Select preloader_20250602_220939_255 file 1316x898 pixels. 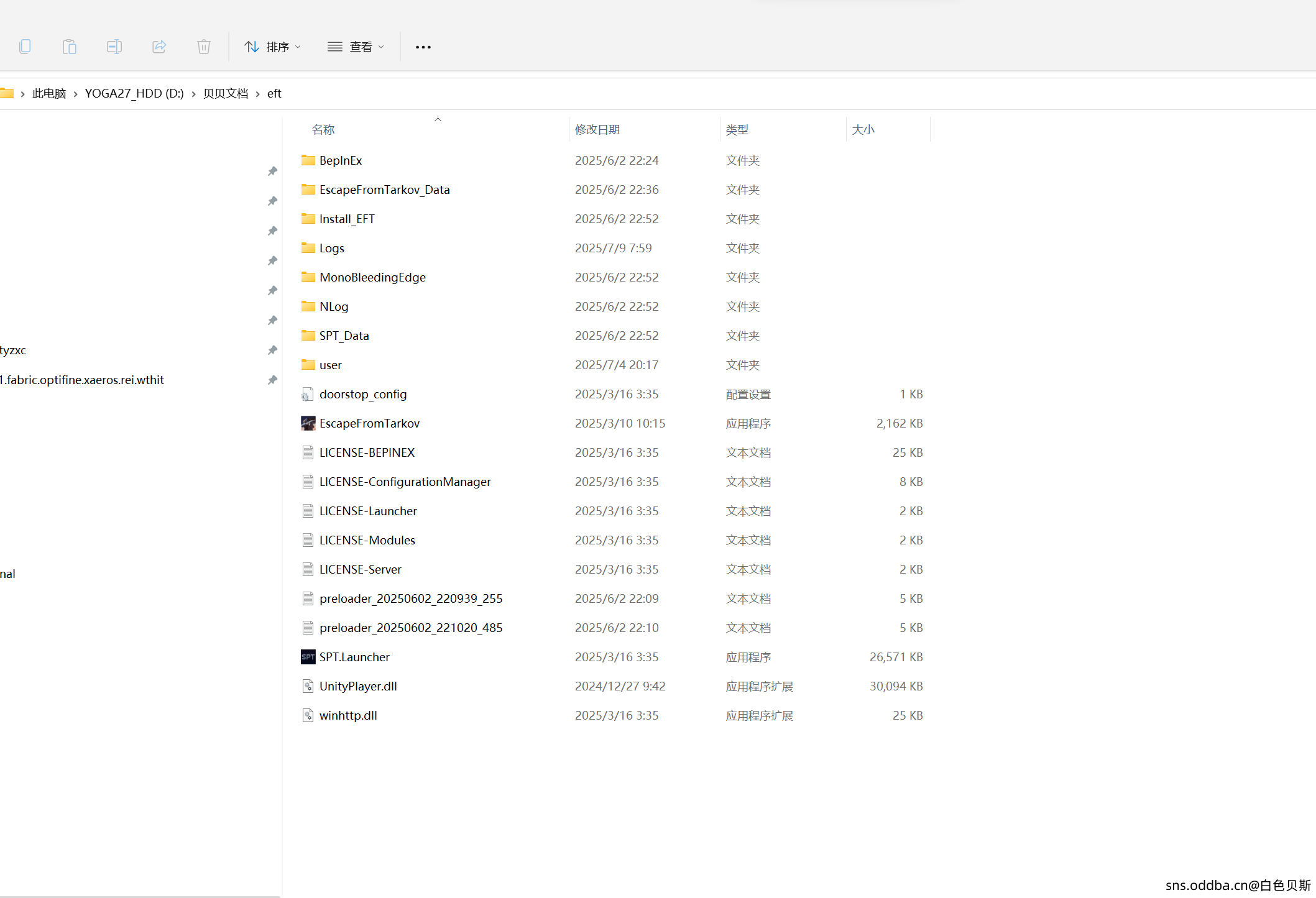tap(411, 598)
